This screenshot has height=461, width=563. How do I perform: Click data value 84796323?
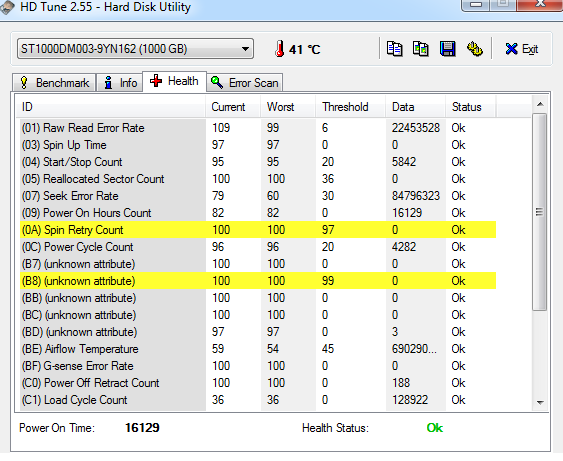pyautogui.click(x=415, y=196)
